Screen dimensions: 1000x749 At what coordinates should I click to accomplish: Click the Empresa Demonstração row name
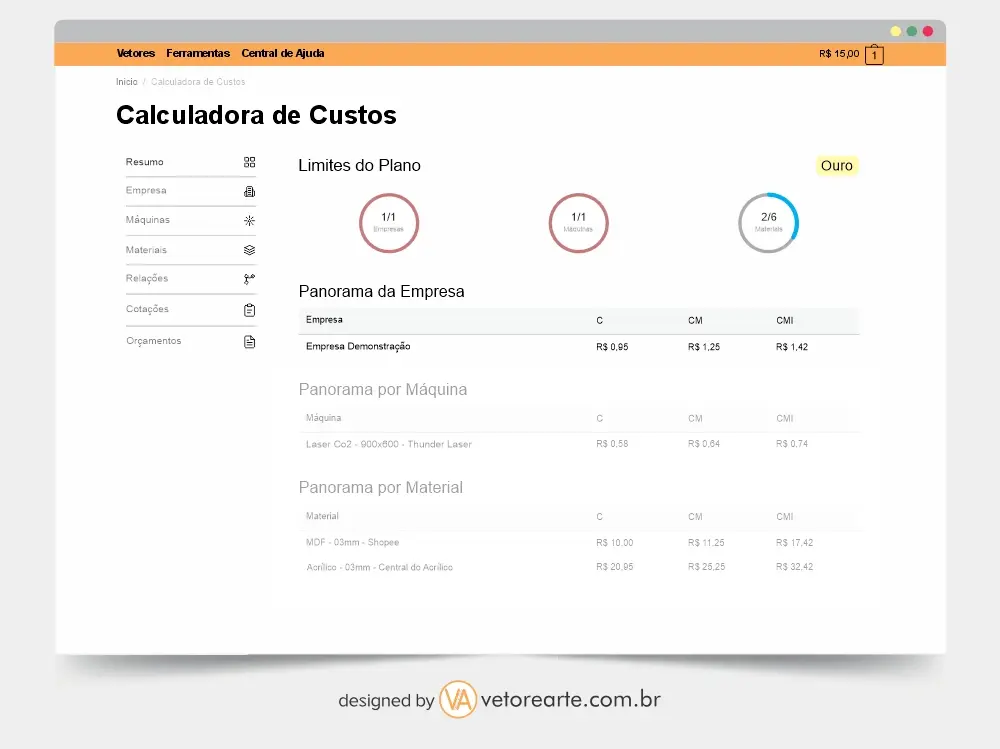pos(358,346)
